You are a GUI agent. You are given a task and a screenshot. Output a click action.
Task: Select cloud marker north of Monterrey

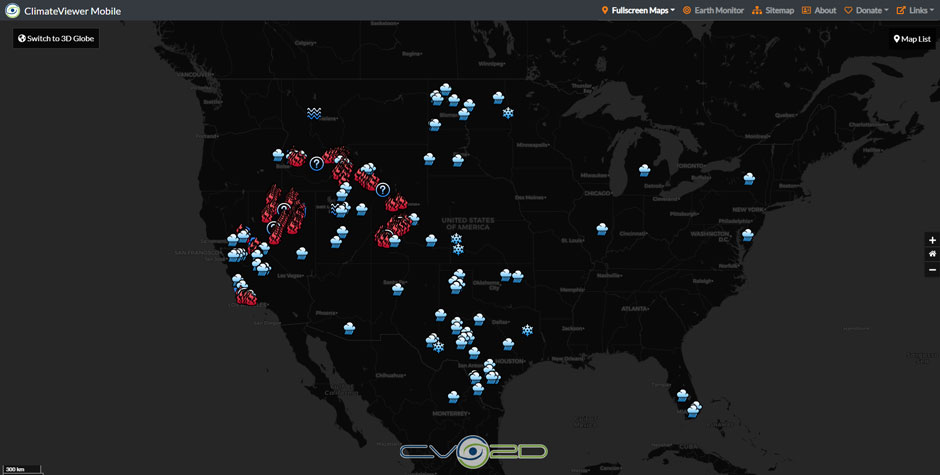(453, 396)
